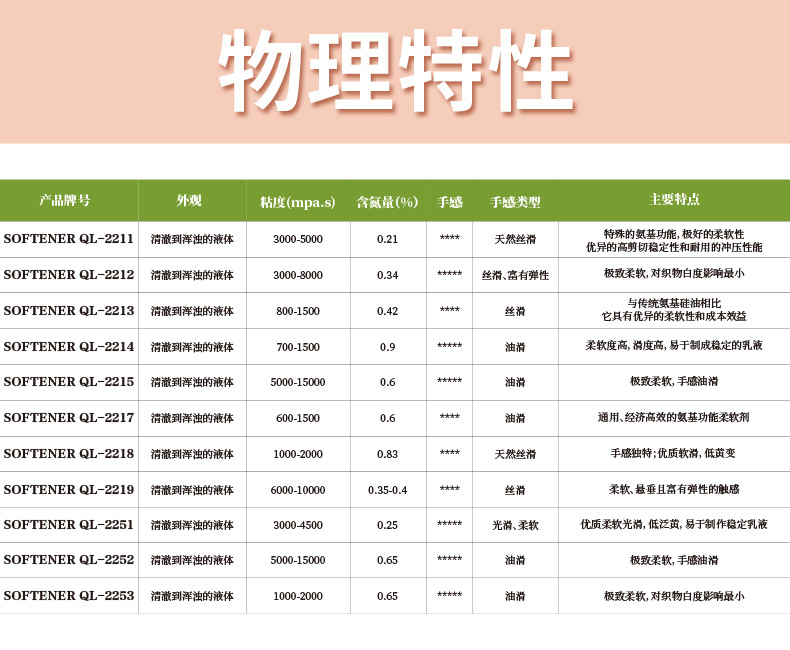Viewport: 790px width, 650px height.
Task: Click nitrogen content value 0.42
Action: [x=387, y=311]
